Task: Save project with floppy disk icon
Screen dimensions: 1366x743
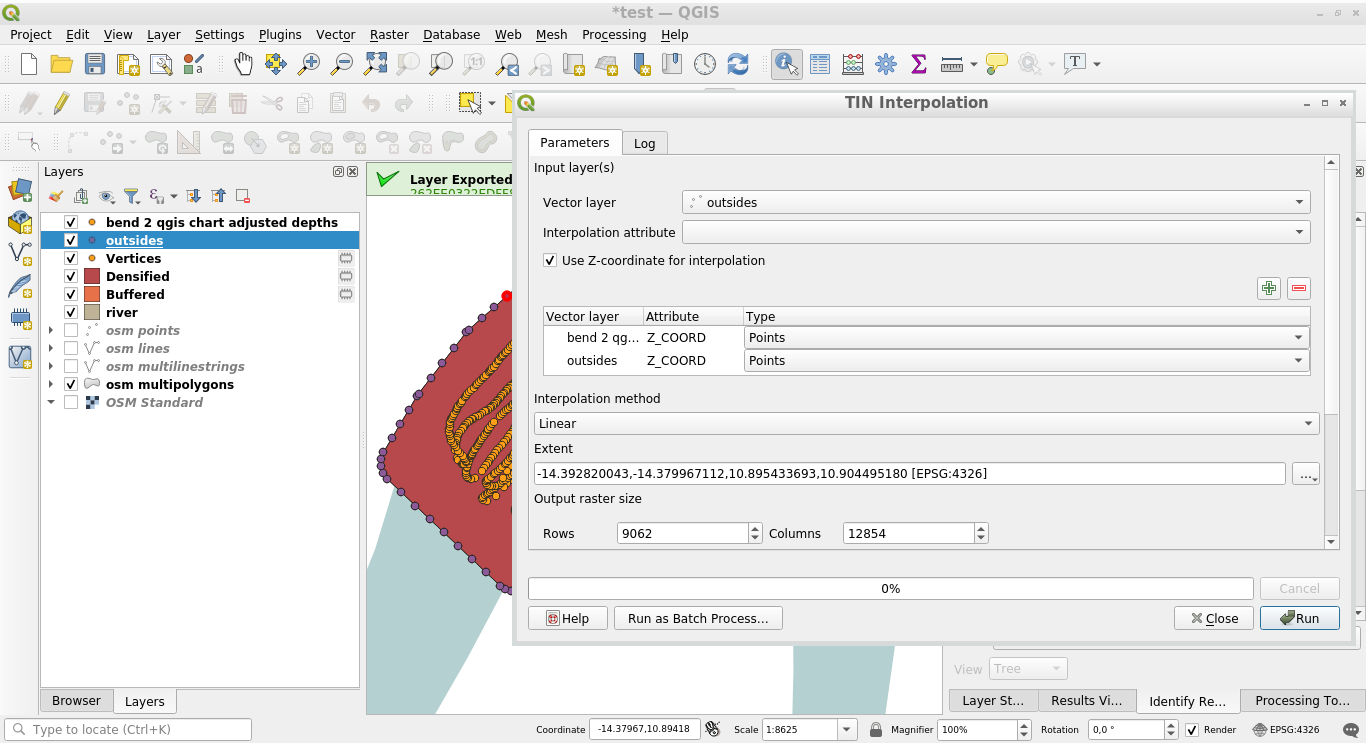Action: click(x=95, y=64)
